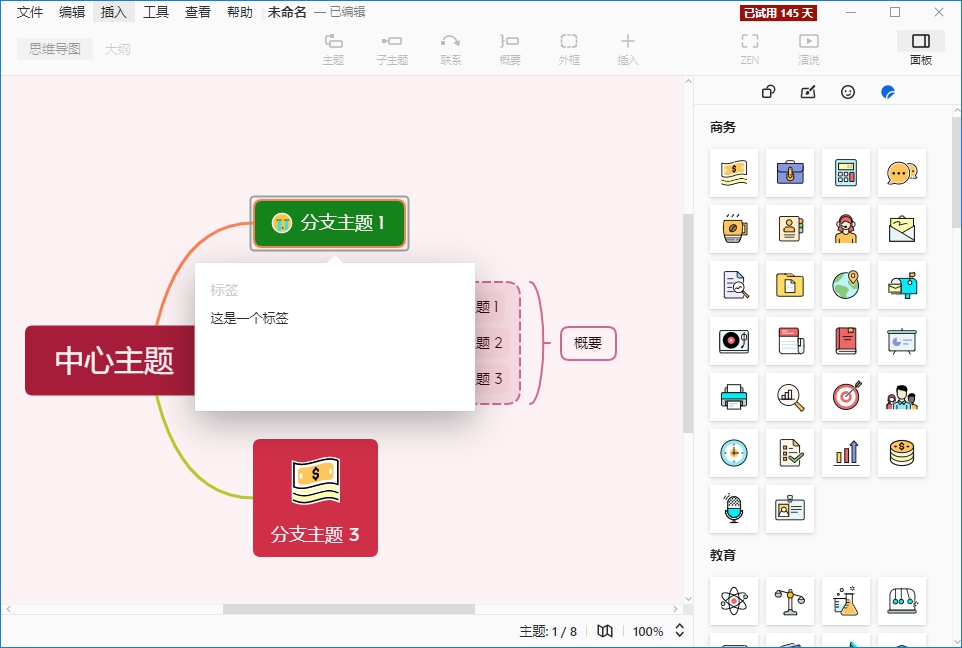Insert the dollar banknote sticker from the panel

tap(734, 173)
